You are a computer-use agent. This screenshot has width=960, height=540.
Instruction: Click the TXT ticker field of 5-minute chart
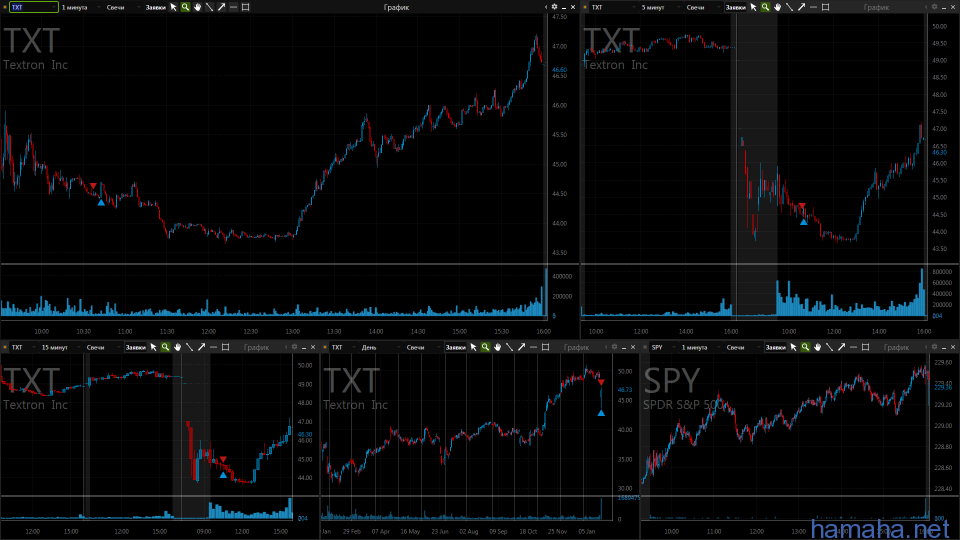612,7
